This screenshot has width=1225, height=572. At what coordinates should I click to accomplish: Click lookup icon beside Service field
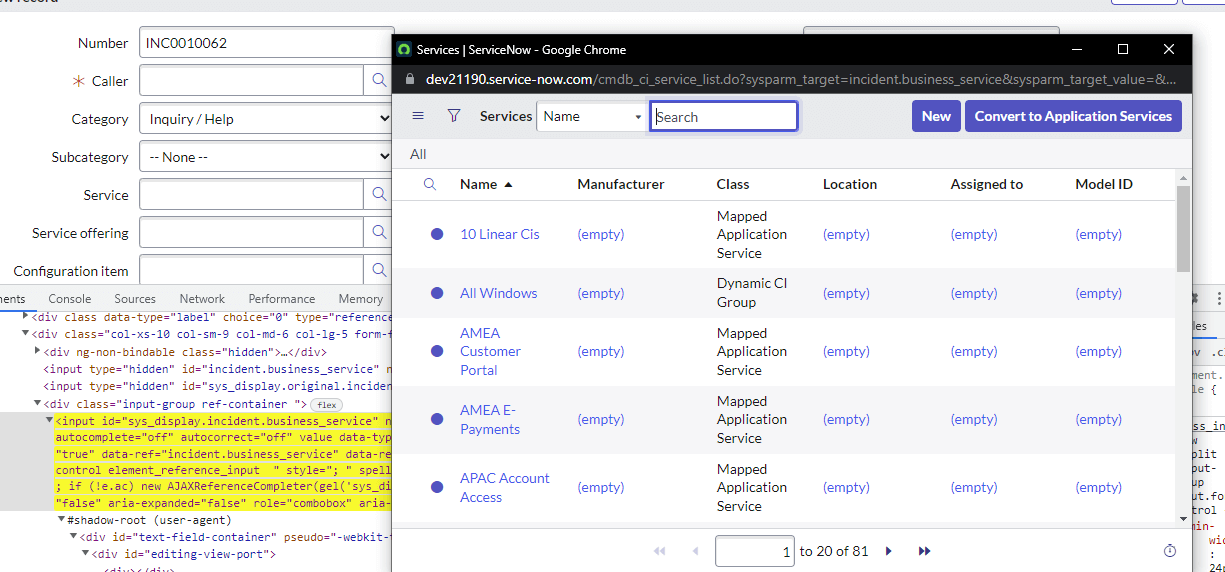click(380, 195)
